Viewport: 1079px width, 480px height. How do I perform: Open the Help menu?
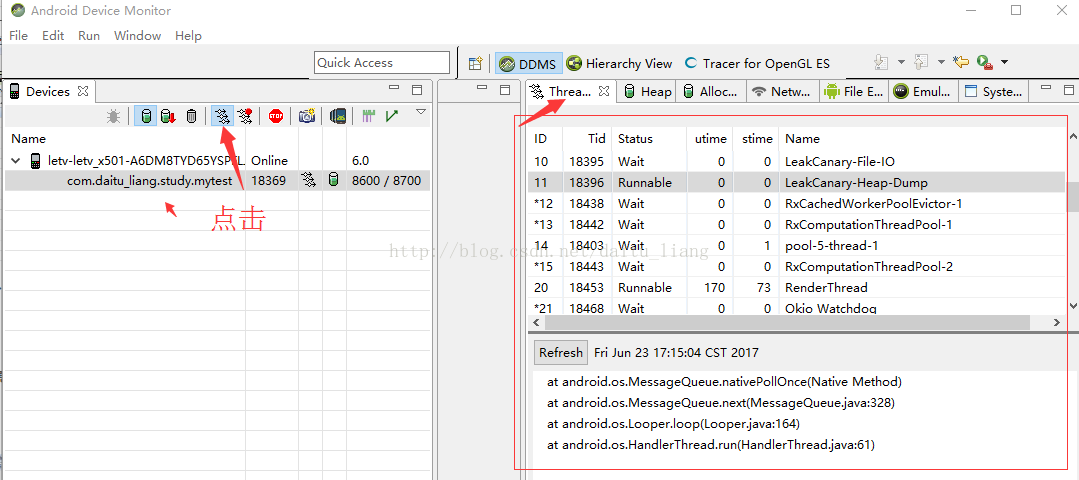pyautogui.click(x=188, y=36)
